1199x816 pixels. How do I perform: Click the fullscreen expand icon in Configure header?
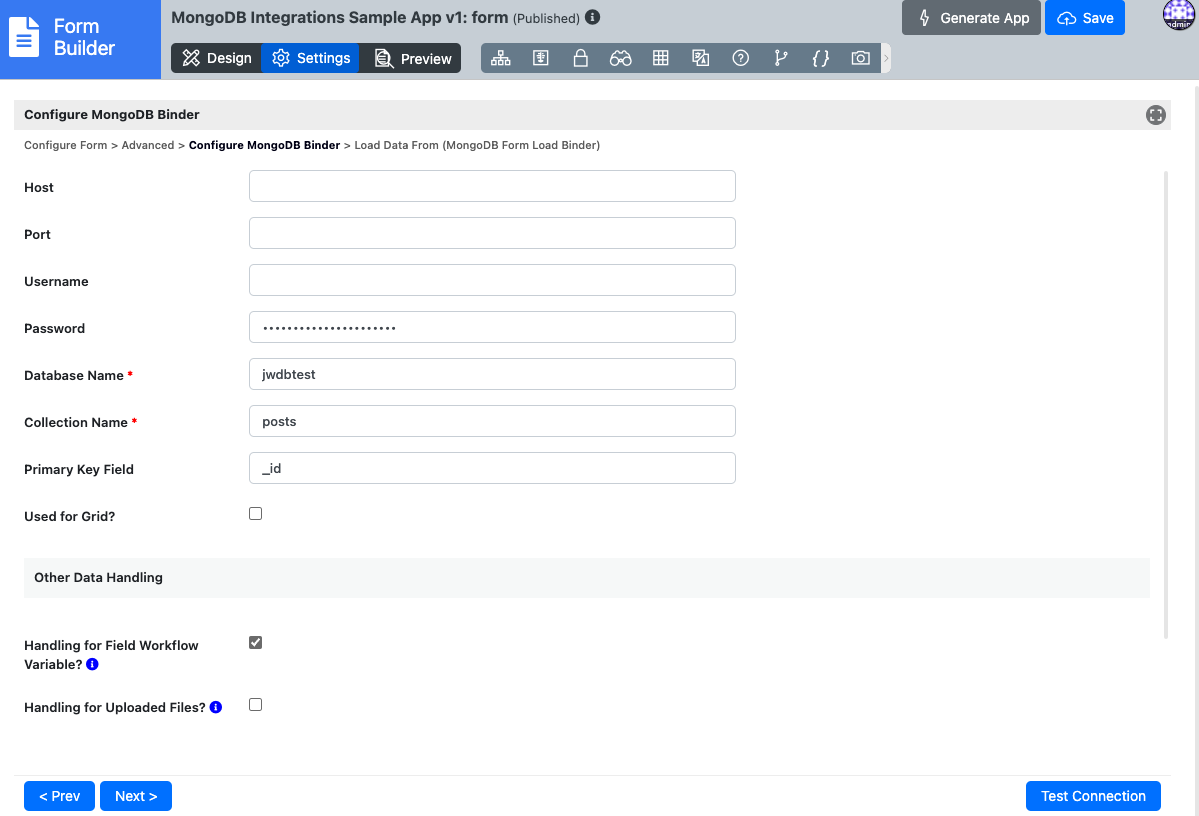pyautogui.click(x=1155, y=115)
